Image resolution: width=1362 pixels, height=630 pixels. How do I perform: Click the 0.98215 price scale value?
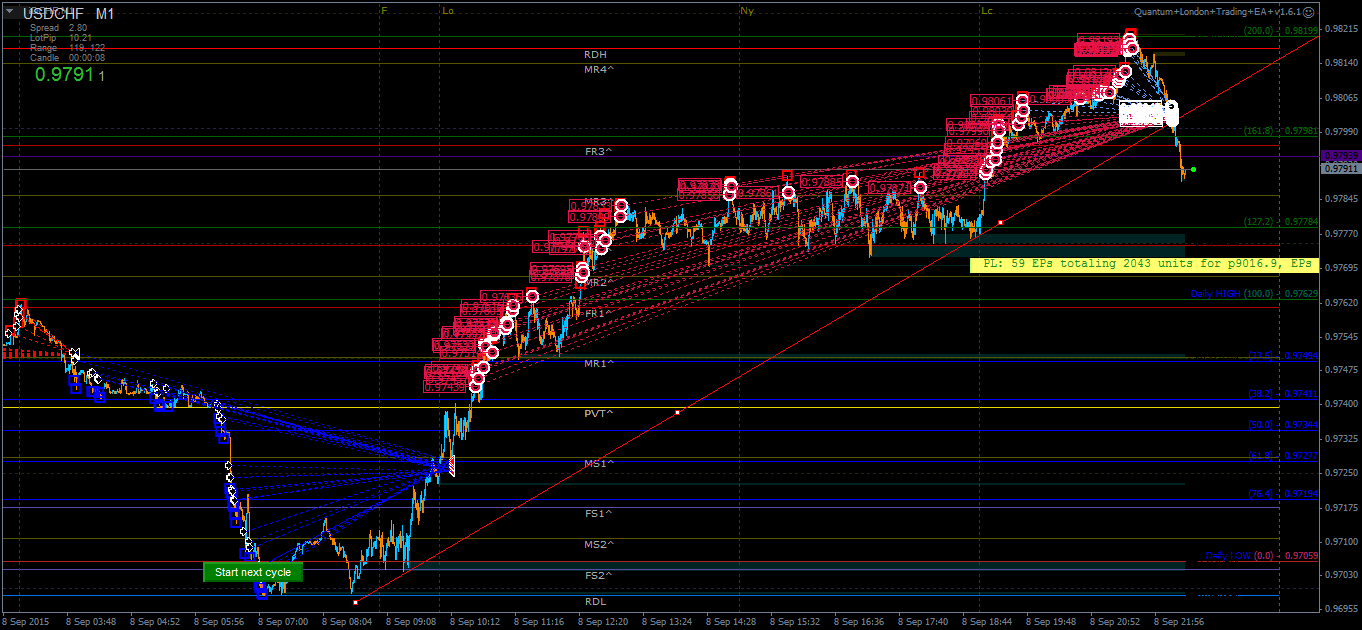point(1340,29)
